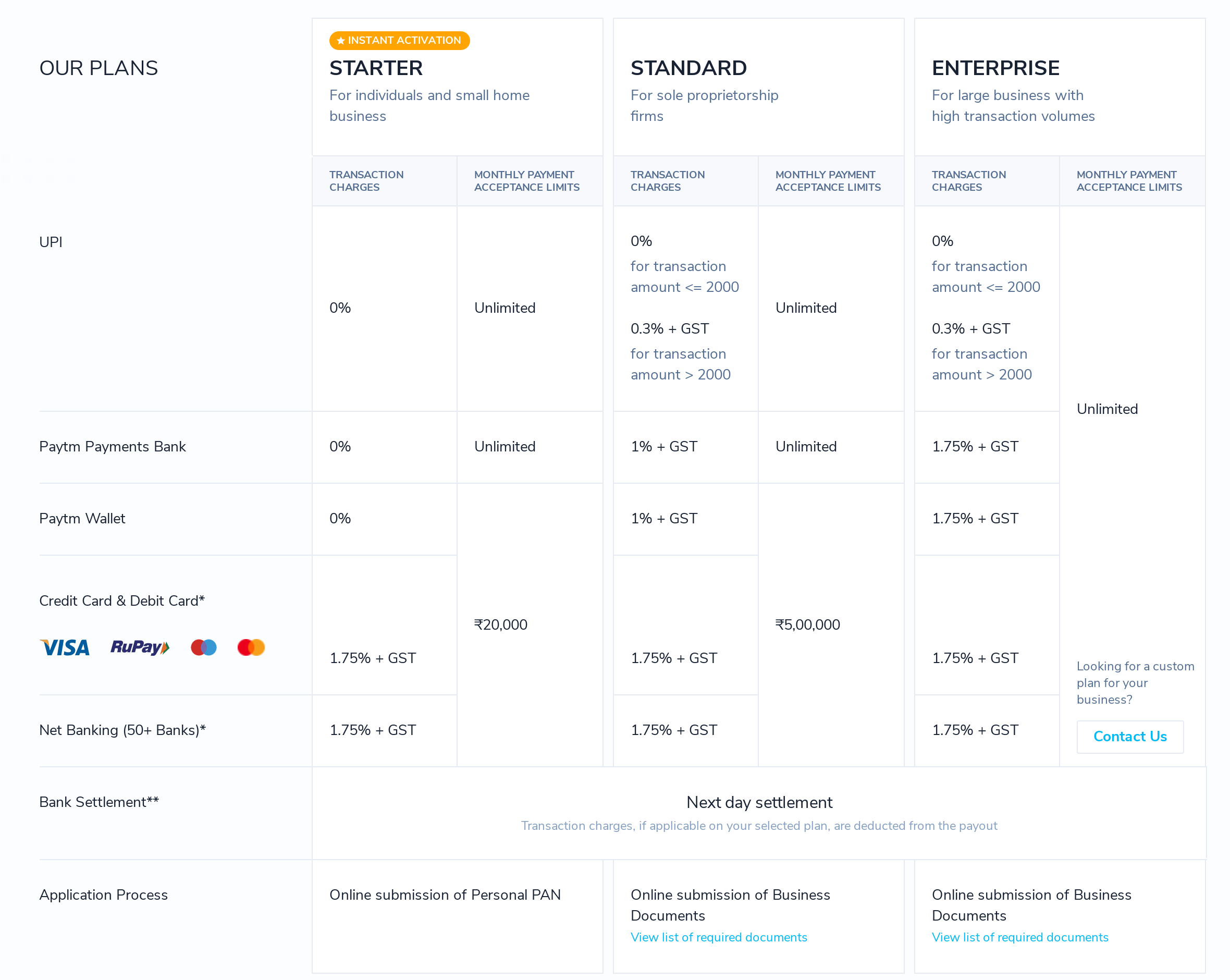Click the Paytm Wallet row label
The width and height of the screenshot is (1230, 980).
82,518
